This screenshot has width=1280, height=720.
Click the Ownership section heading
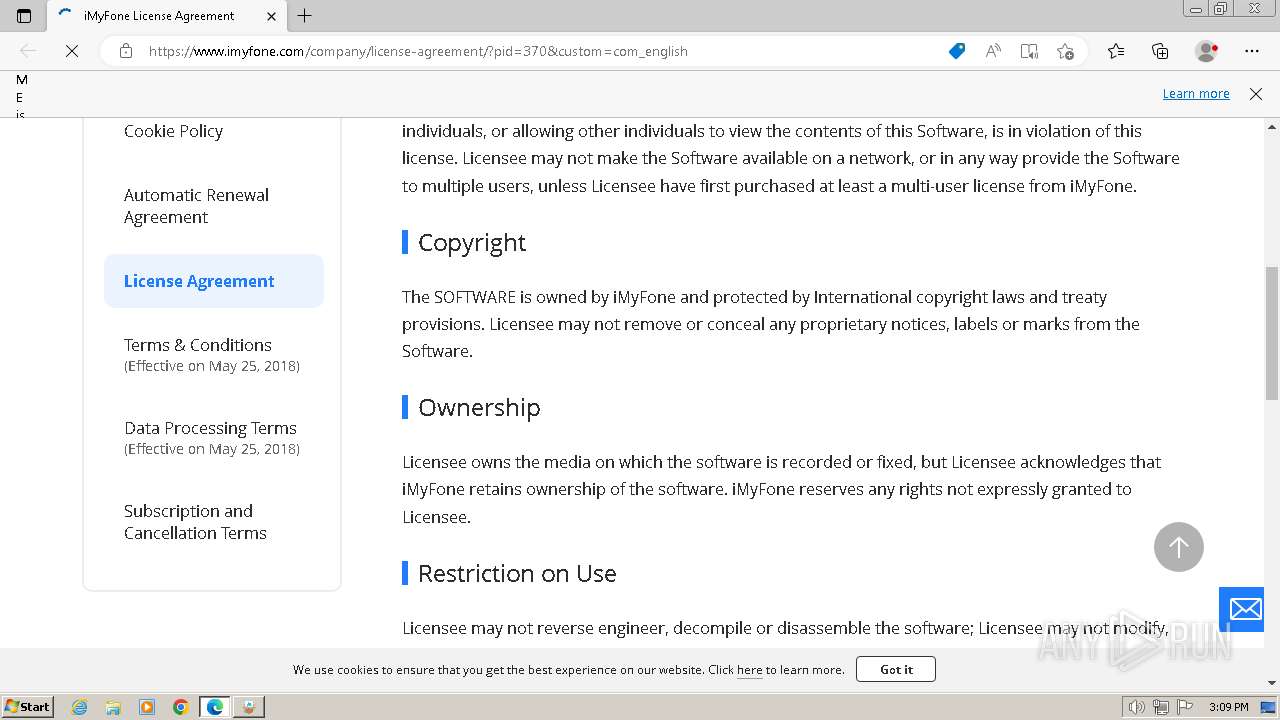pyautogui.click(x=479, y=407)
